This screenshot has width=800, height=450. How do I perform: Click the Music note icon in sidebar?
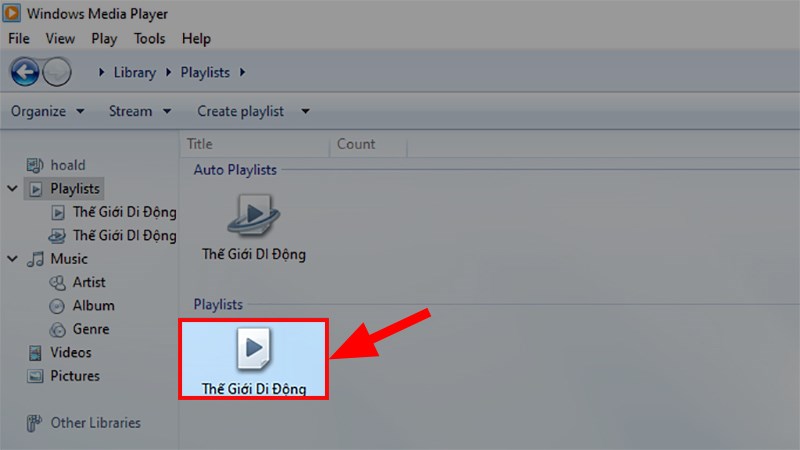coord(35,259)
